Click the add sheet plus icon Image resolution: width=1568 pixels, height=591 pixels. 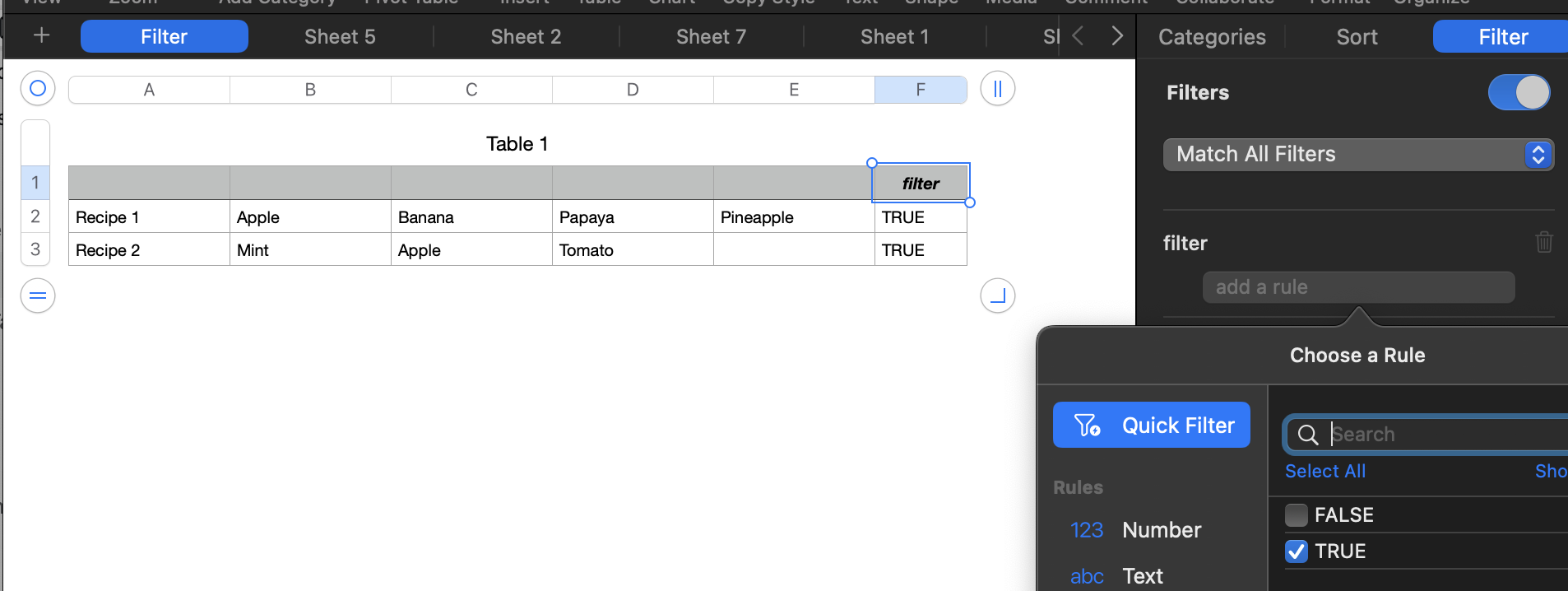pos(42,36)
